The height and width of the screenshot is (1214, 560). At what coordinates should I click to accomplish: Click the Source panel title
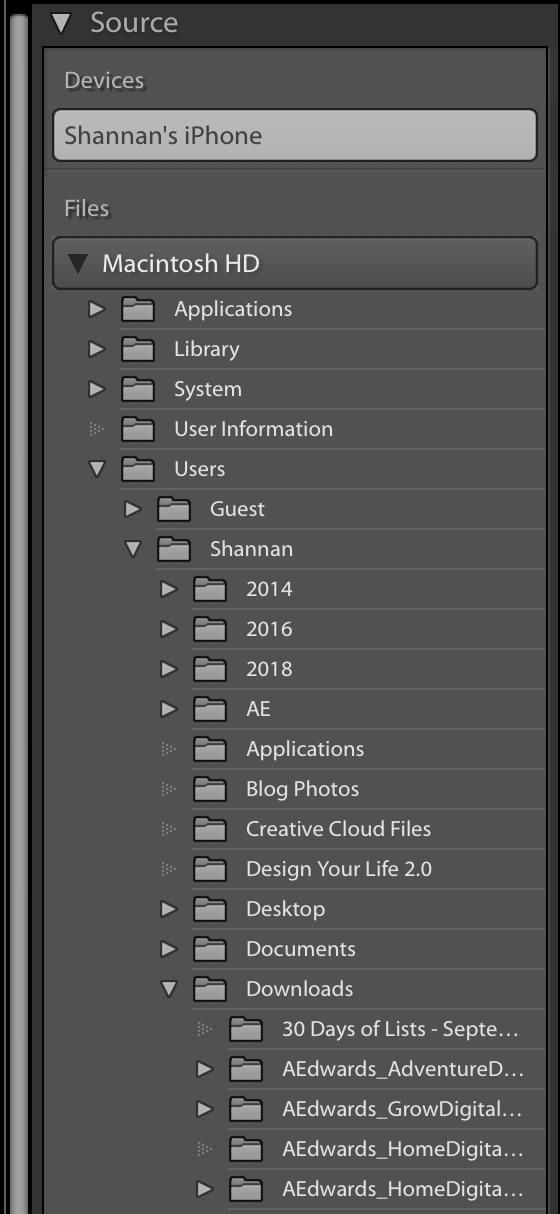pos(134,22)
